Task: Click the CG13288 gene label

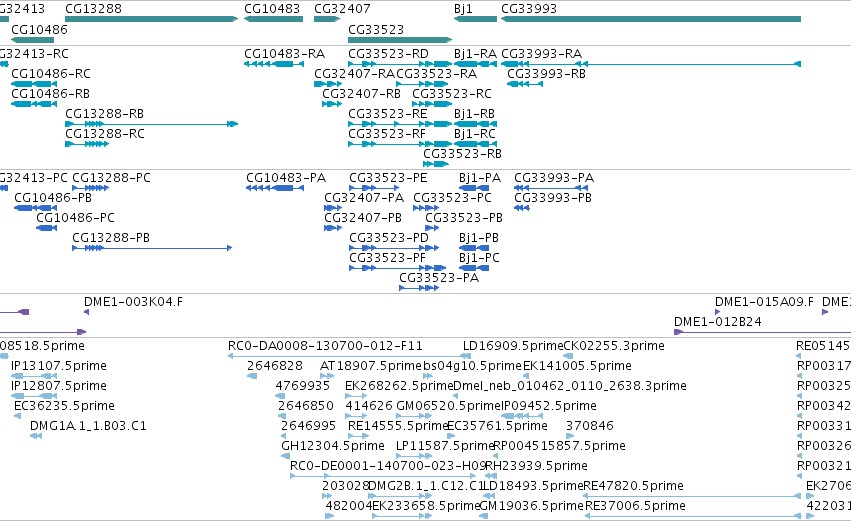Action: (93, 9)
